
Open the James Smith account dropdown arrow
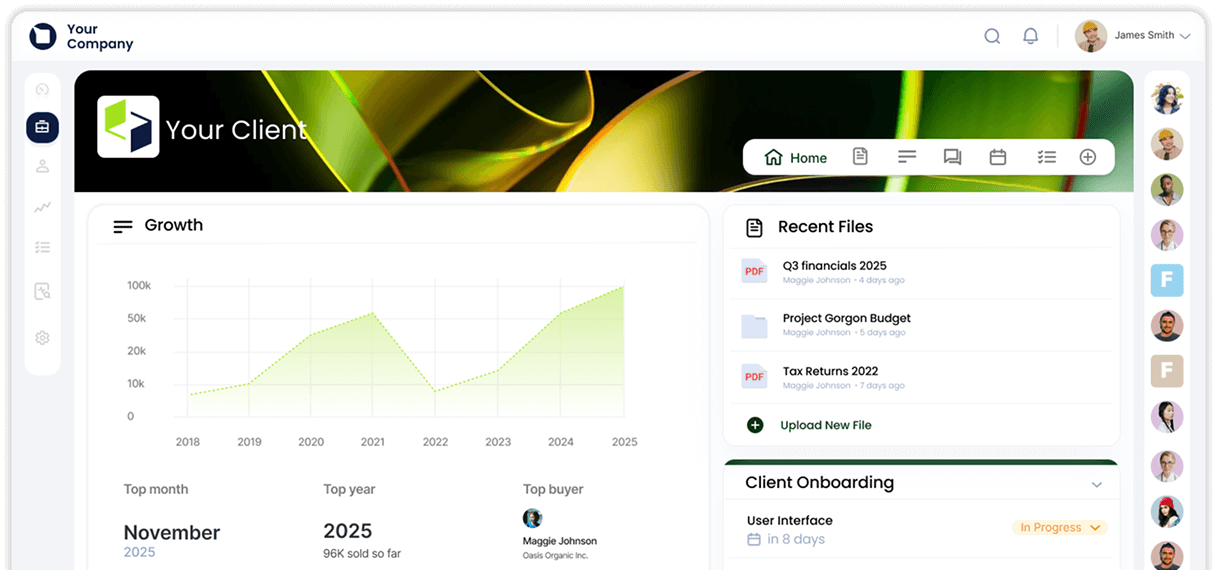(x=1185, y=36)
